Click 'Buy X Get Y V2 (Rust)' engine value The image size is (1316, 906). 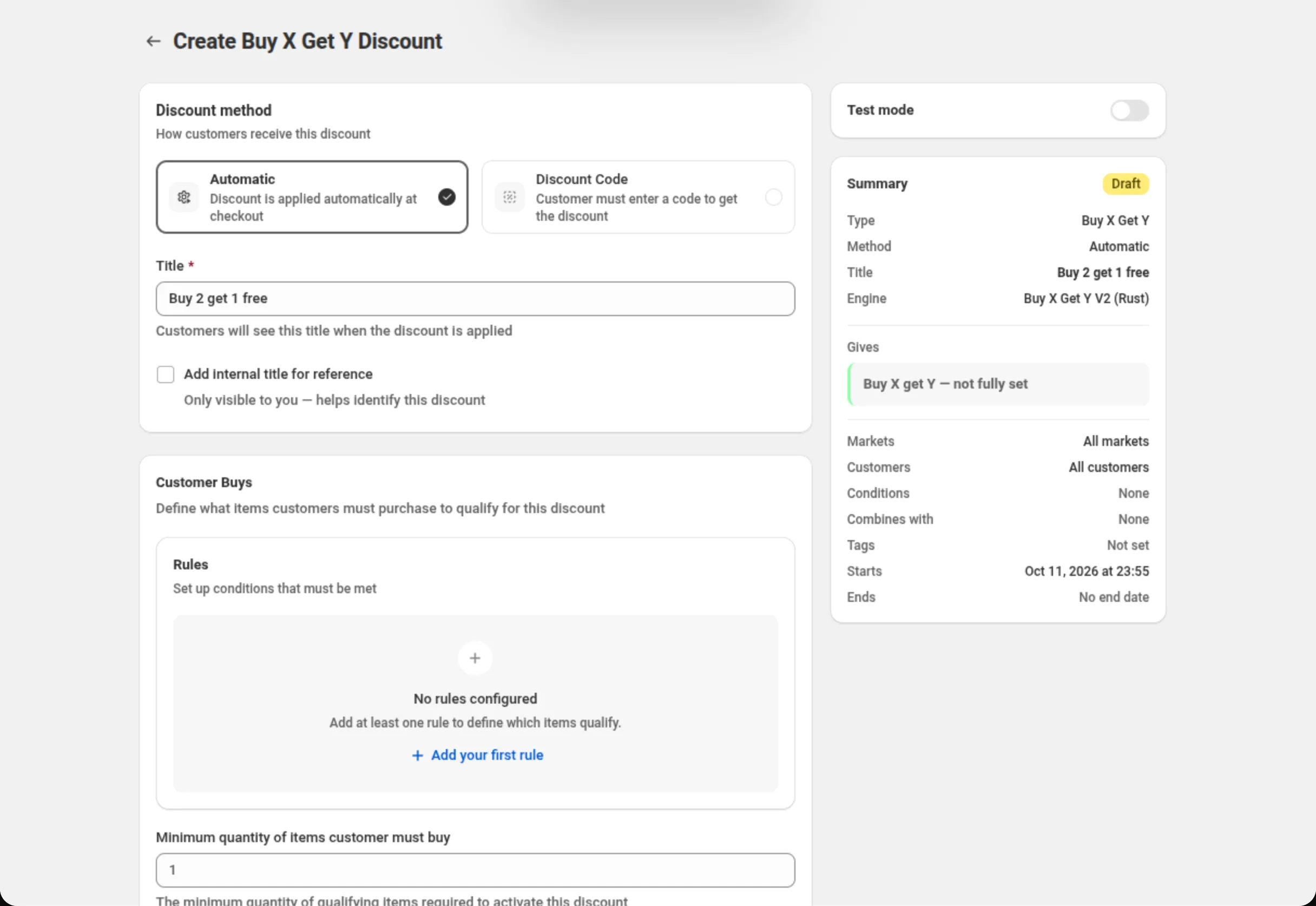coord(1086,299)
